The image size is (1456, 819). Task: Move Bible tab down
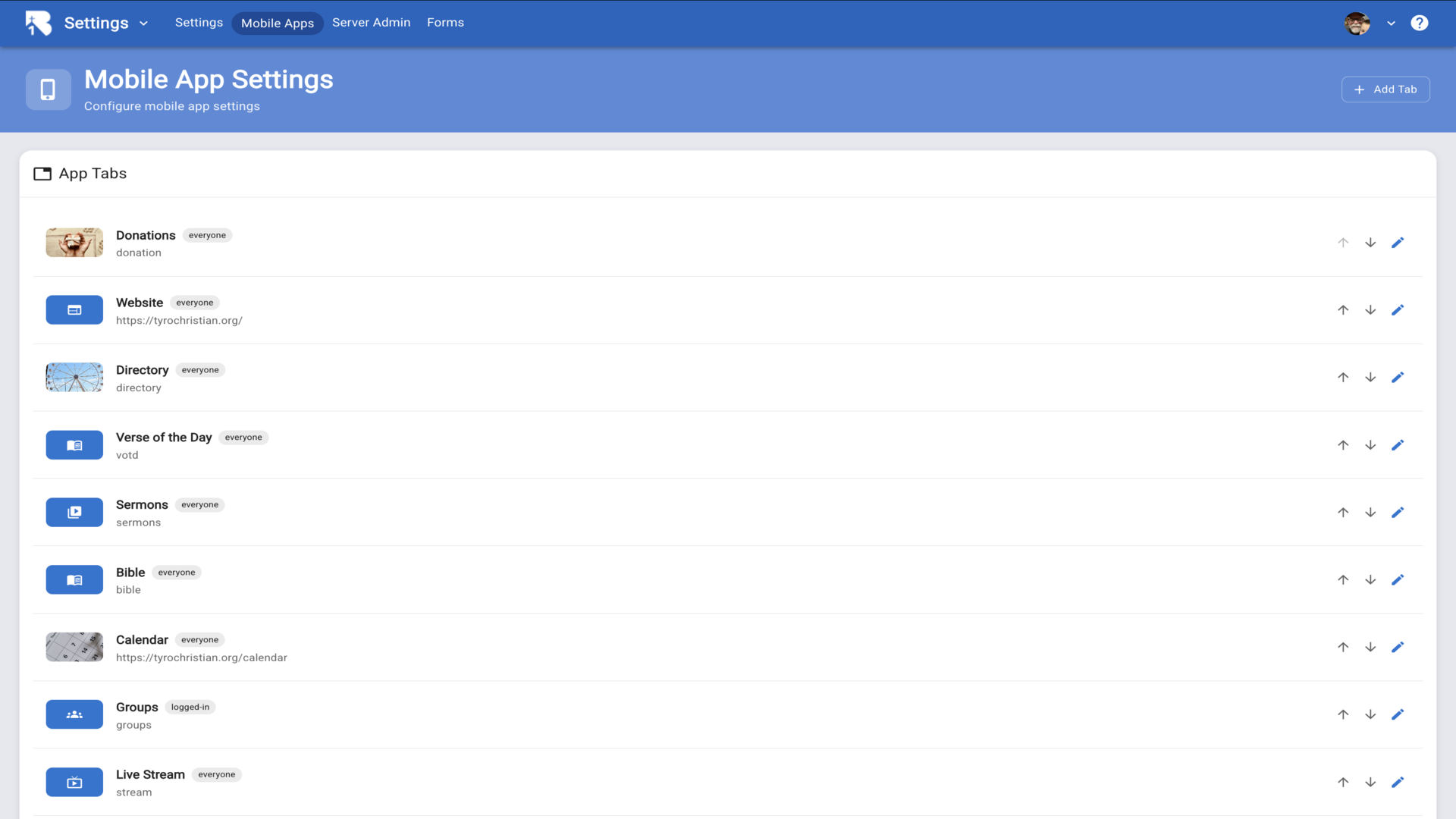point(1370,580)
